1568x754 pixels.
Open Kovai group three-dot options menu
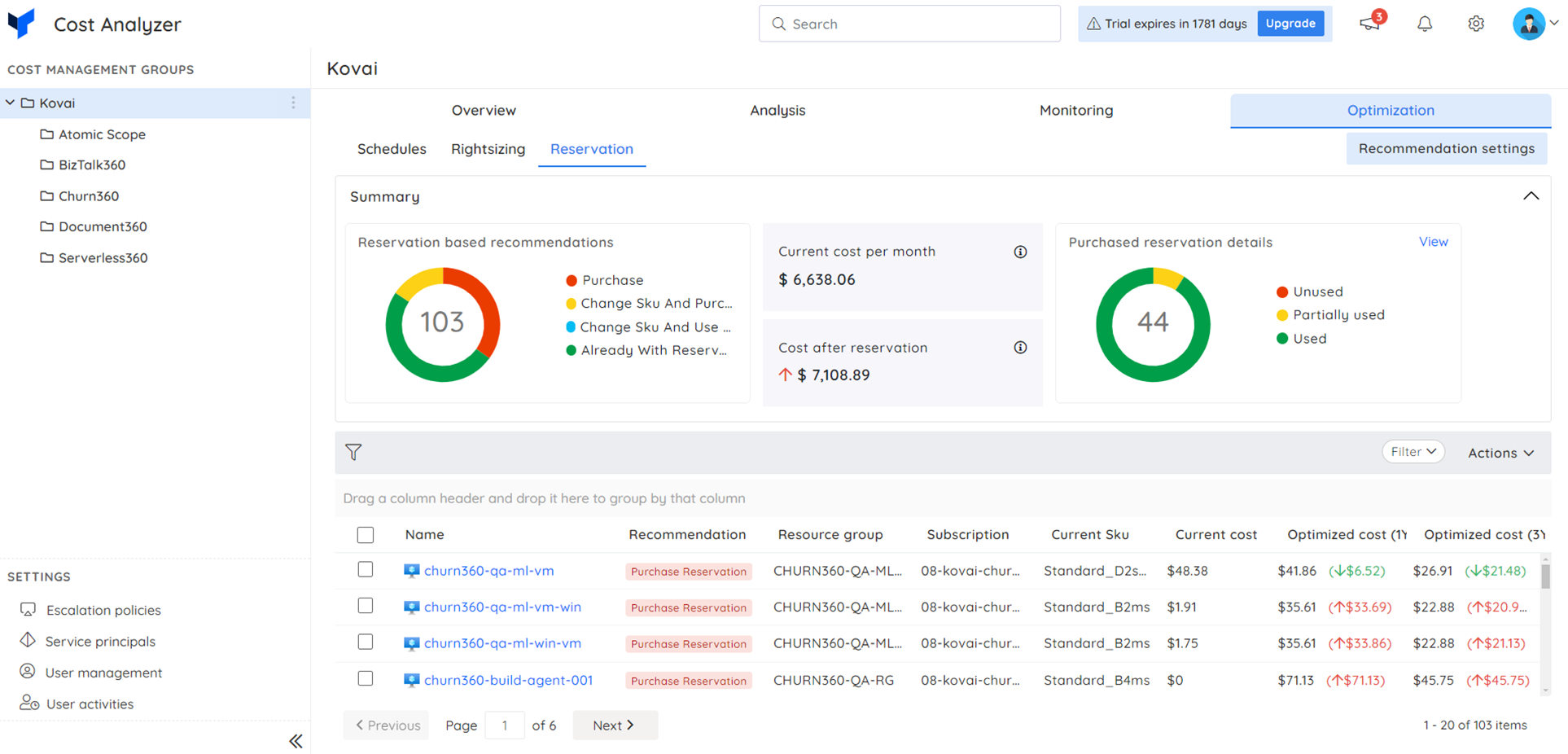[x=293, y=103]
